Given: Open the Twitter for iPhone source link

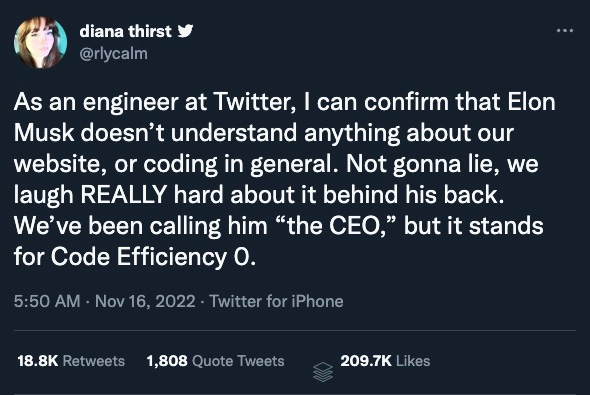Looking at the screenshot, I should (276, 301).
